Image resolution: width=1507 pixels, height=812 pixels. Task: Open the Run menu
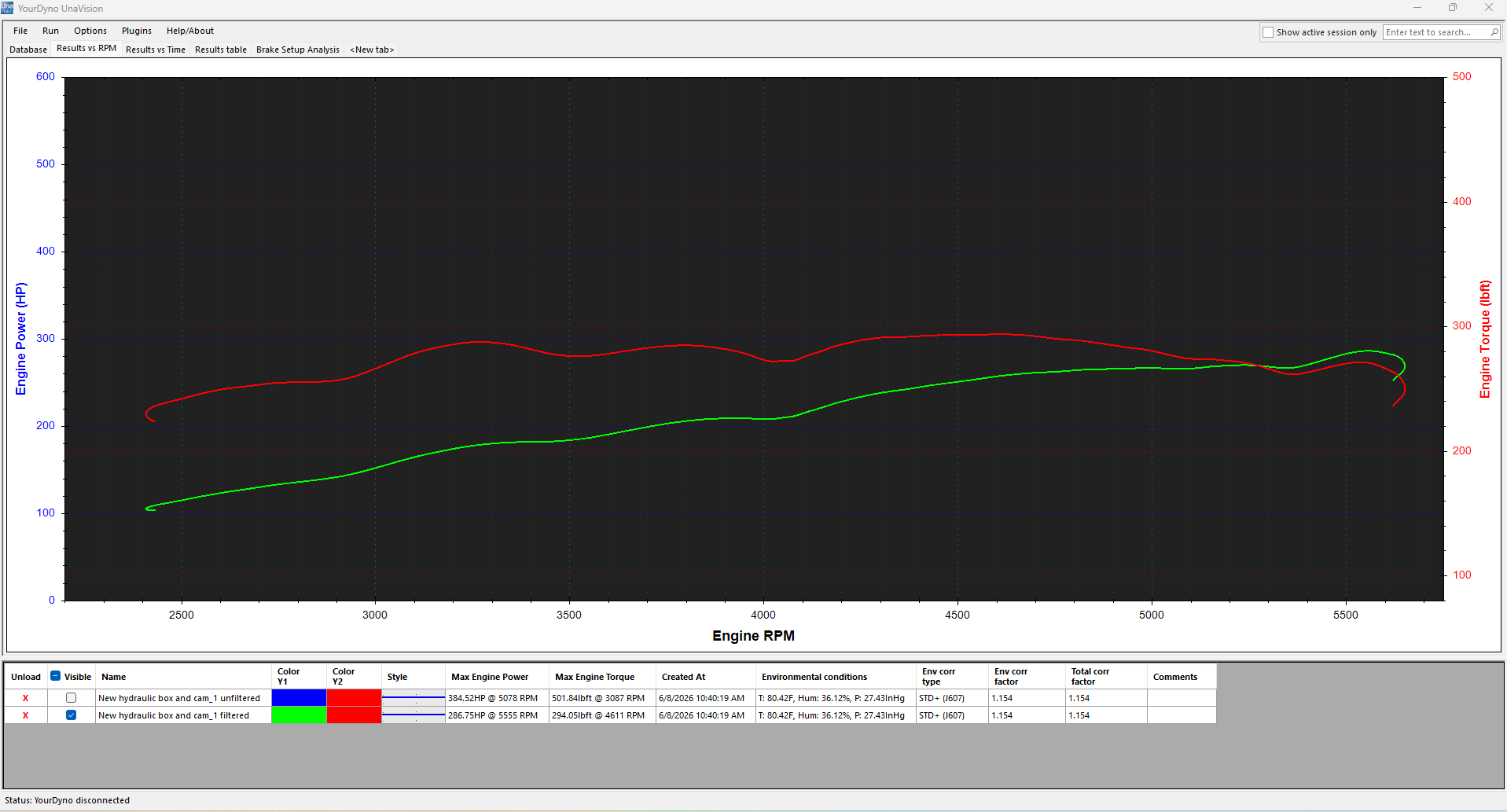50,31
